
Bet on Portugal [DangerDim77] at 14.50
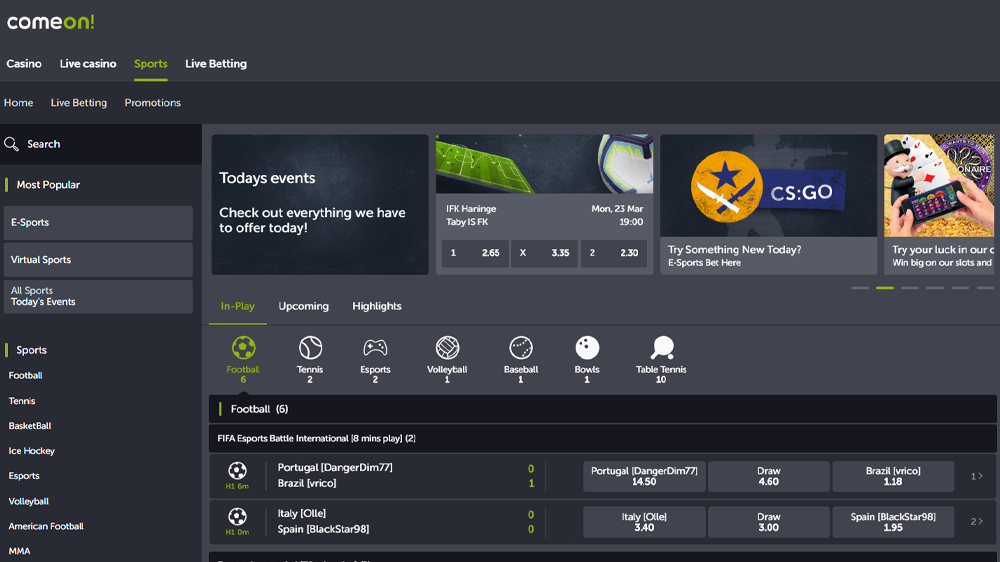point(644,477)
